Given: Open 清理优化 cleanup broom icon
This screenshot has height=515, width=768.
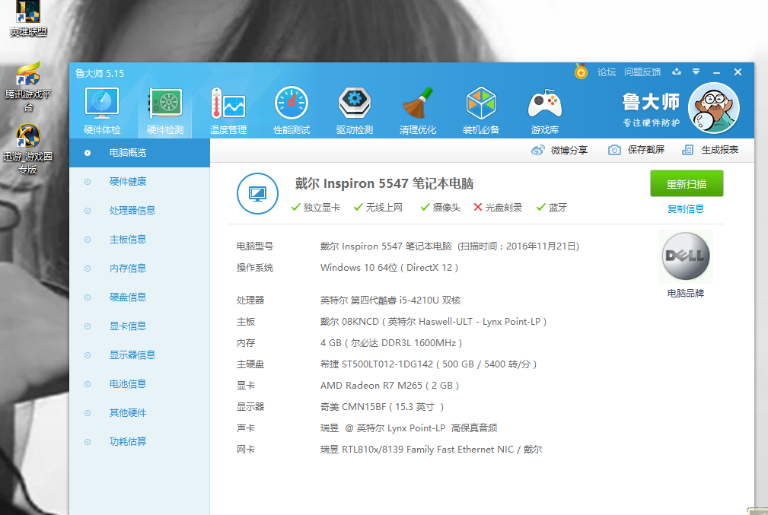Looking at the screenshot, I should click(x=418, y=111).
